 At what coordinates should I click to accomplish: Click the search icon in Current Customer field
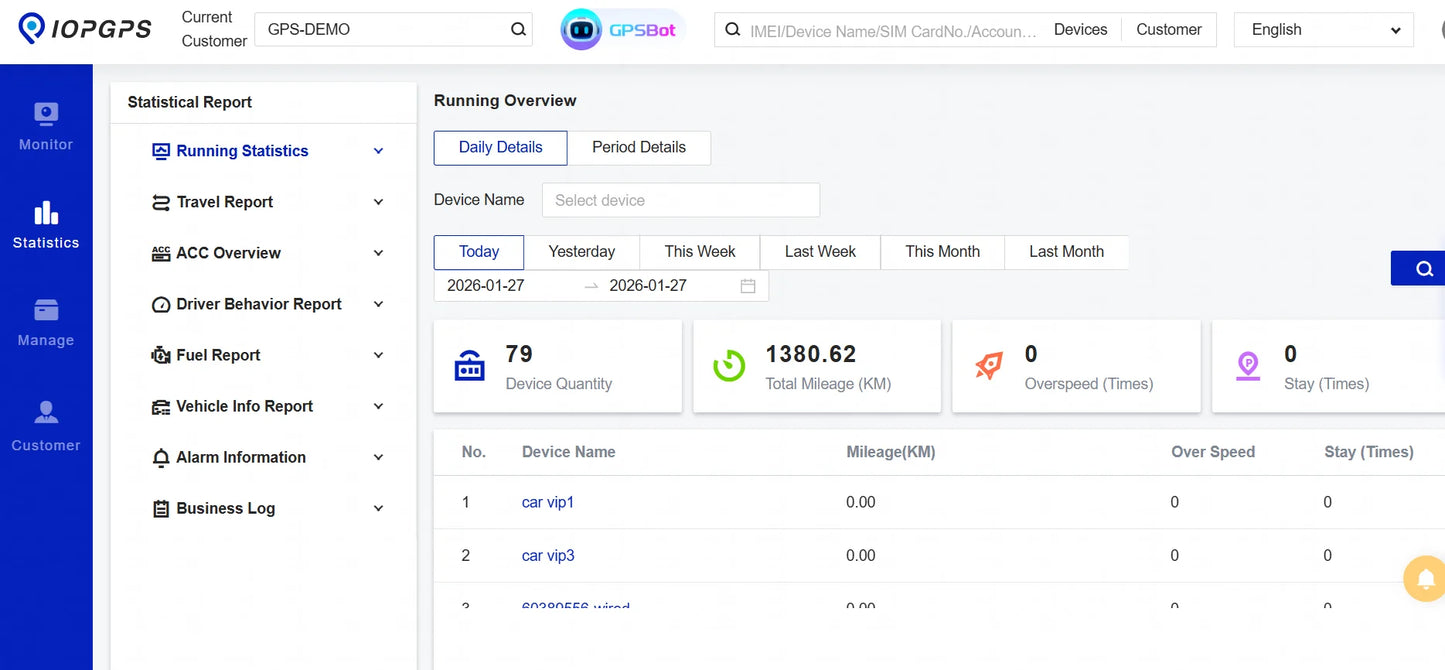[x=518, y=29]
